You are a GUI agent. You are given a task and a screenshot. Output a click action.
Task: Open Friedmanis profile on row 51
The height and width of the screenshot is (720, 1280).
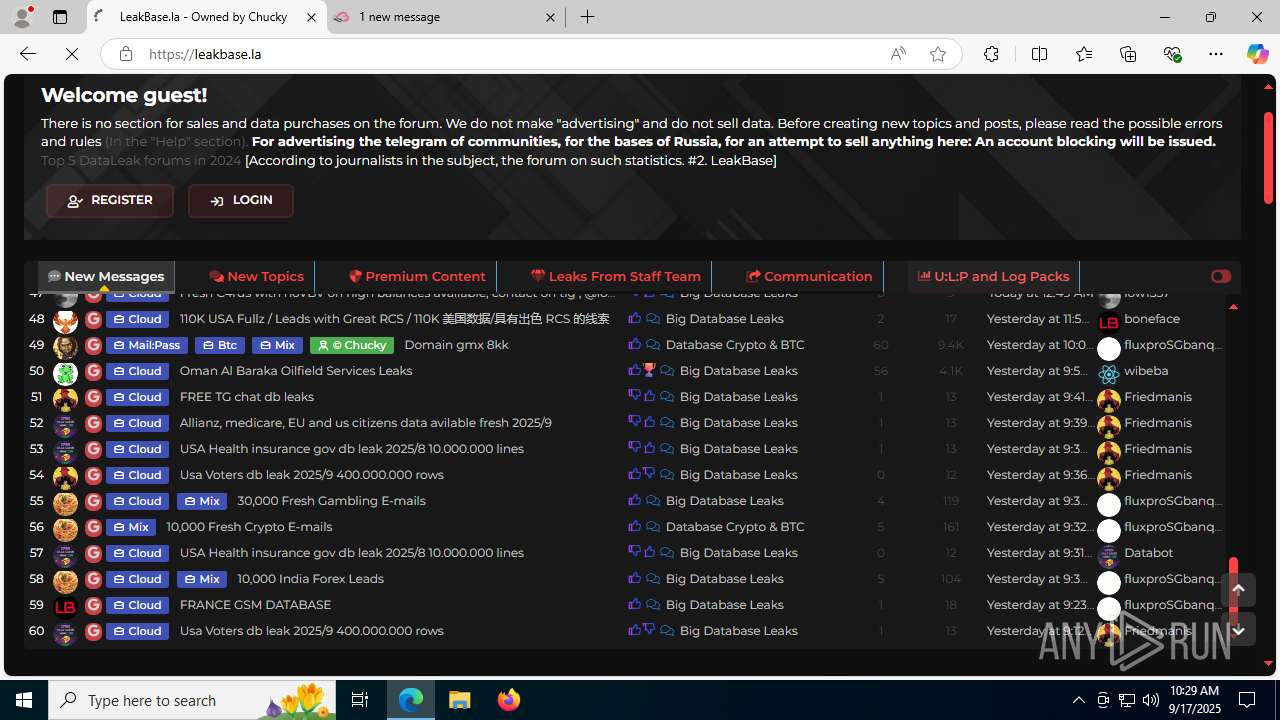[1158, 396]
